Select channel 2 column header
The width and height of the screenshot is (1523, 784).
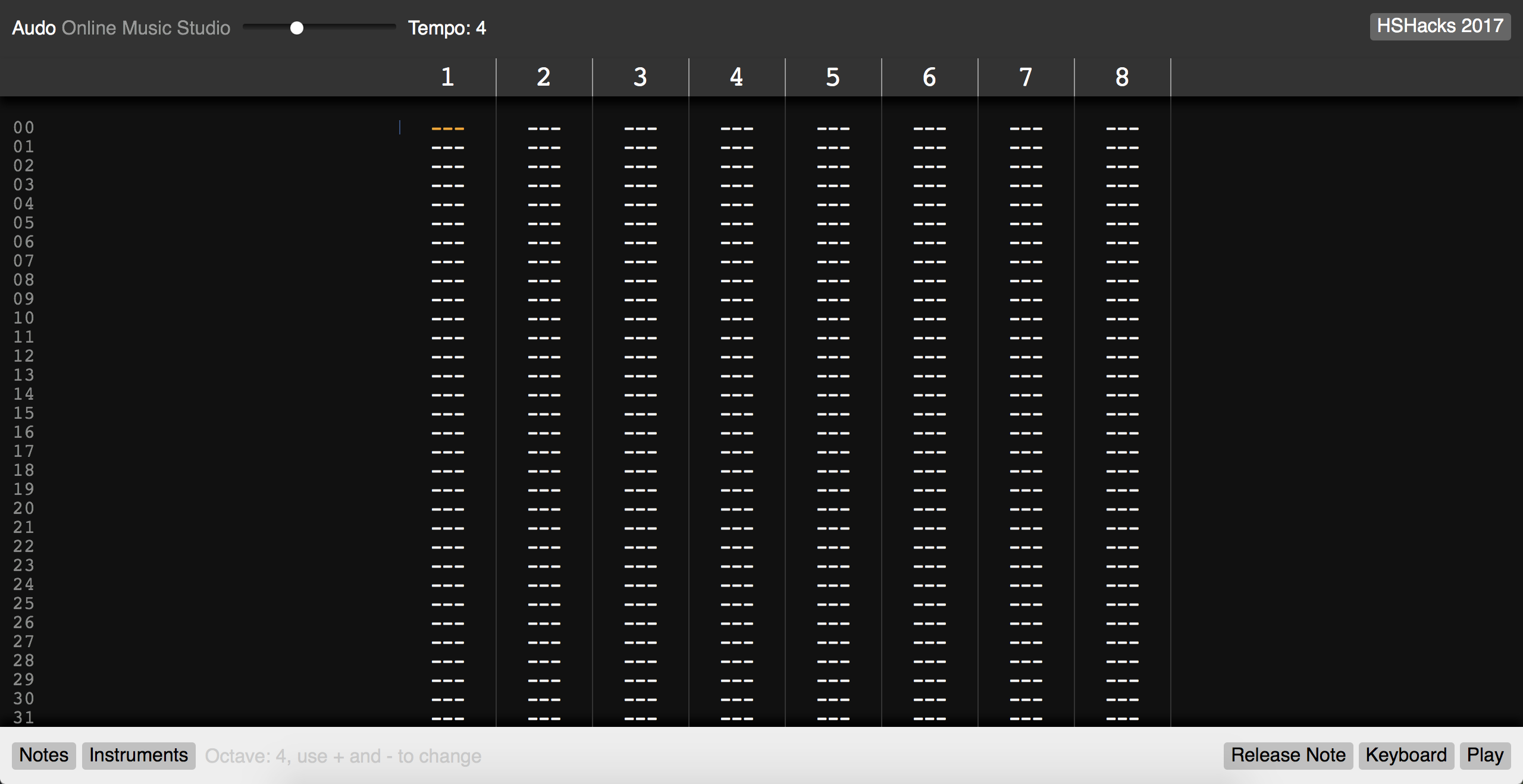[x=544, y=77]
